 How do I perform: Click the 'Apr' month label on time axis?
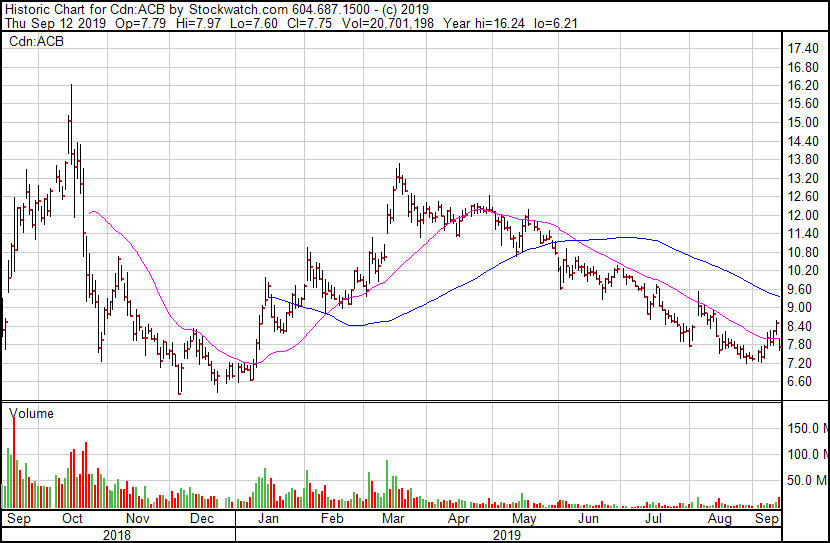(x=458, y=519)
